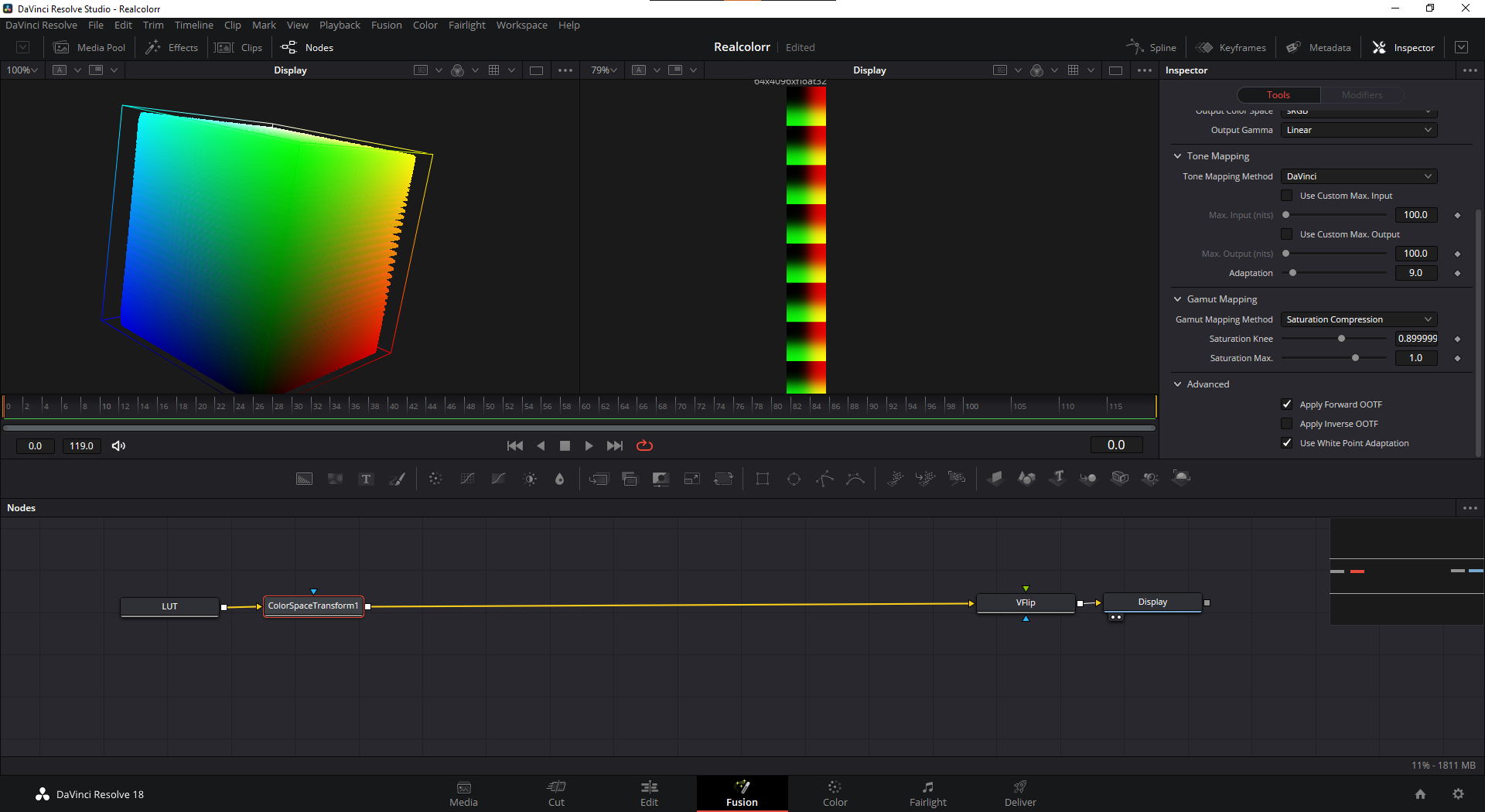
Task: Click the Text 3D tool icon
Action: [1057, 479]
